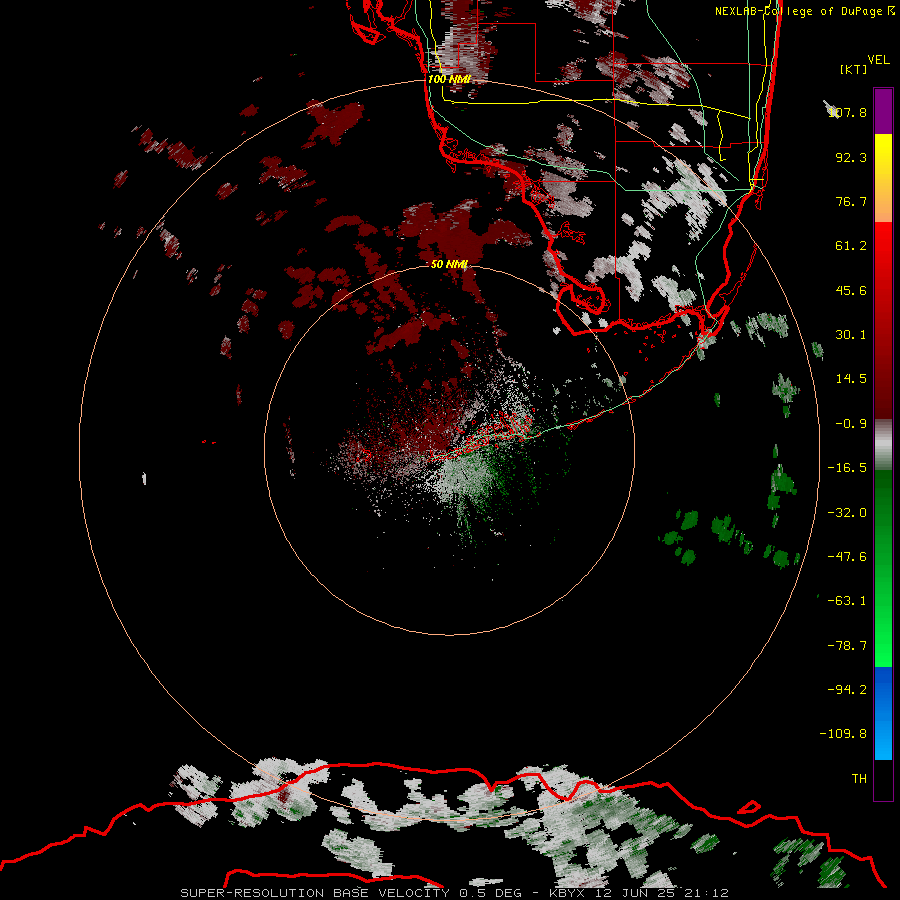Select the -0.9 legend value
This screenshot has height=900, width=900.
click(851, 424)
